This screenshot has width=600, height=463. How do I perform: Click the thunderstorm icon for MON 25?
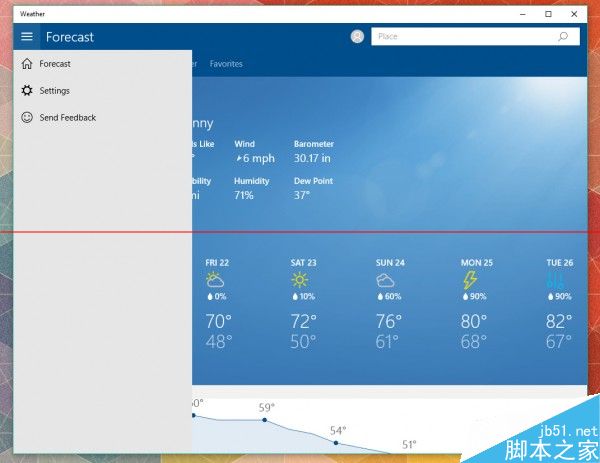click(x=470, y=280)
